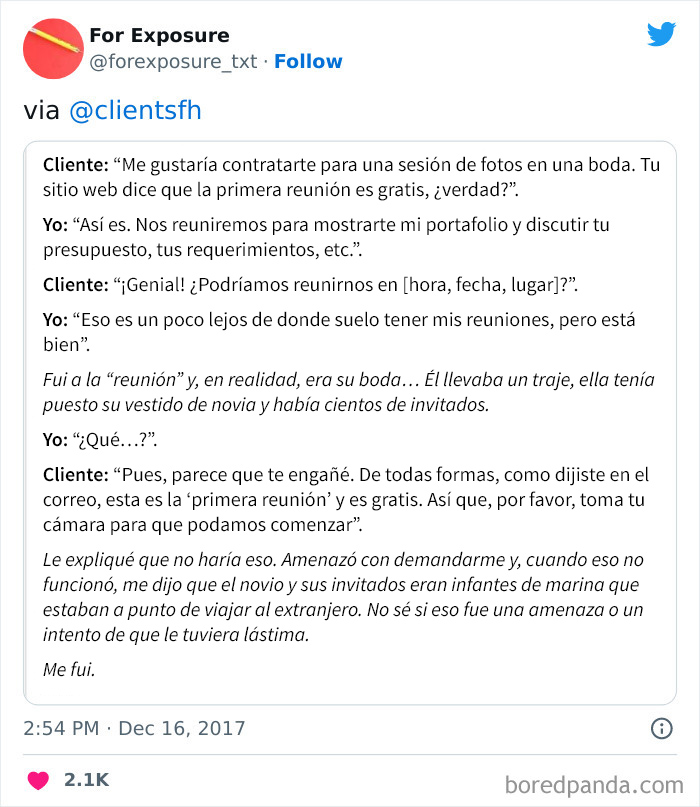700x807 pixels.
Task: Open Twitter via the bird logo icon
Action: [x=660, y=33]
